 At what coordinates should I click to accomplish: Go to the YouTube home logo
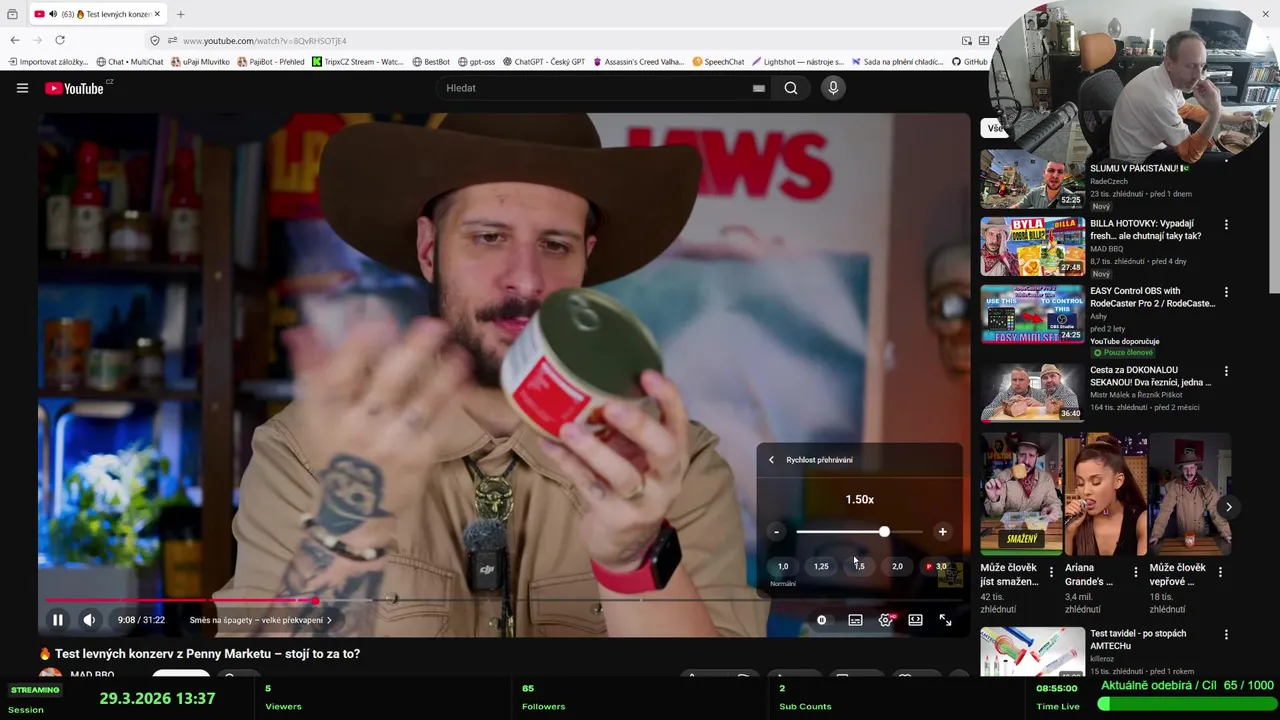click(x=74, y=88)
